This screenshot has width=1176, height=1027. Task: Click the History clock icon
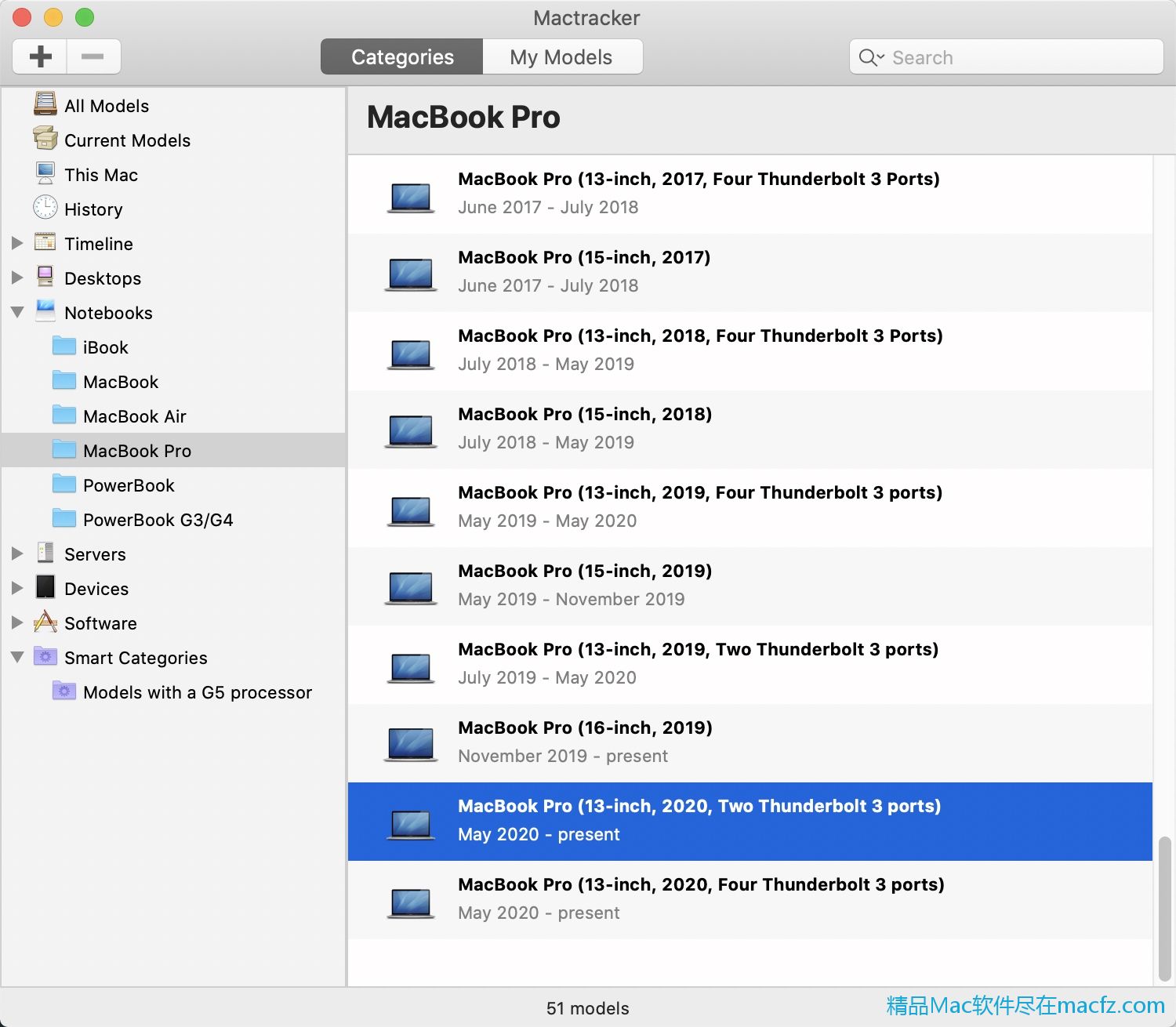(45, 208)
